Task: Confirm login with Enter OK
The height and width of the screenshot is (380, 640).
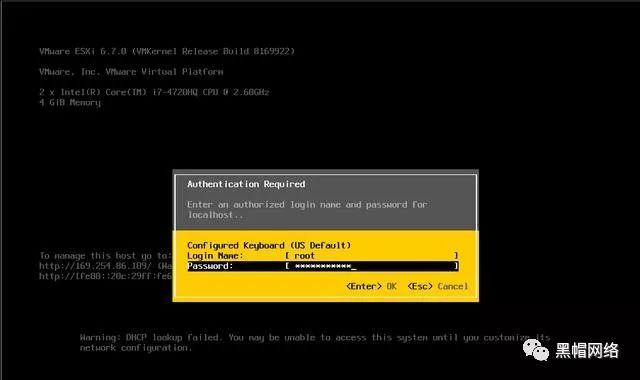Action: (x=371, y=287)
